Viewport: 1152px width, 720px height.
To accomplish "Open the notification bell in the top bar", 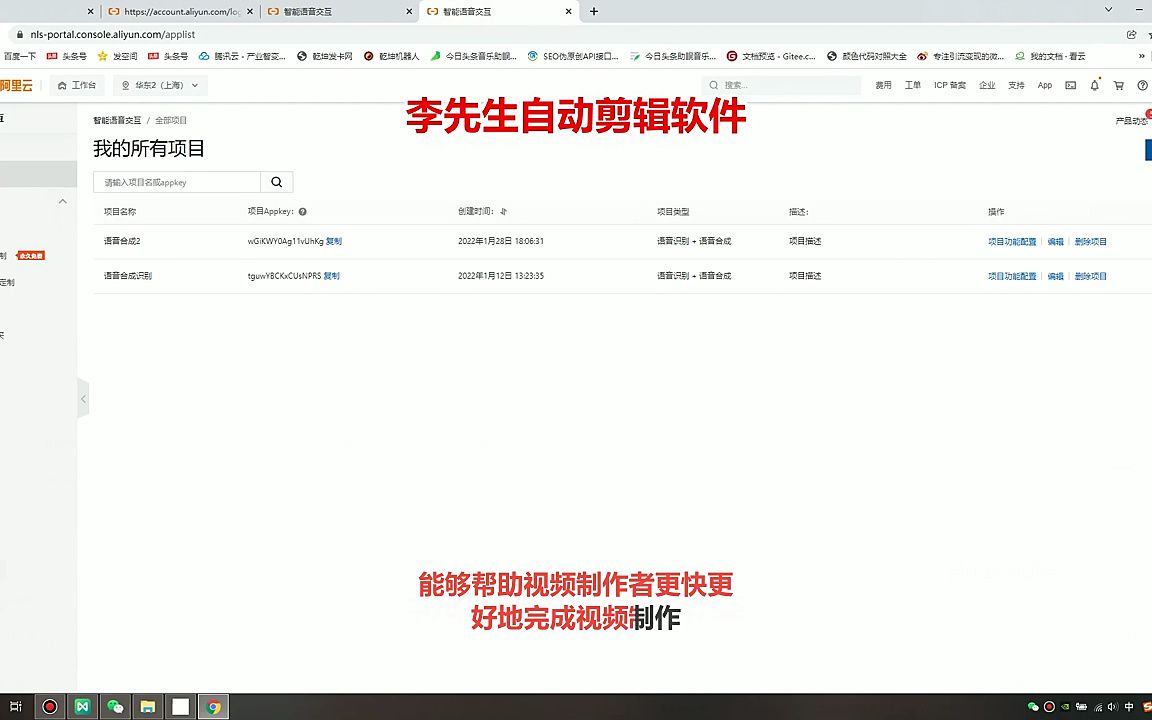I will [x=1094, y=85].
